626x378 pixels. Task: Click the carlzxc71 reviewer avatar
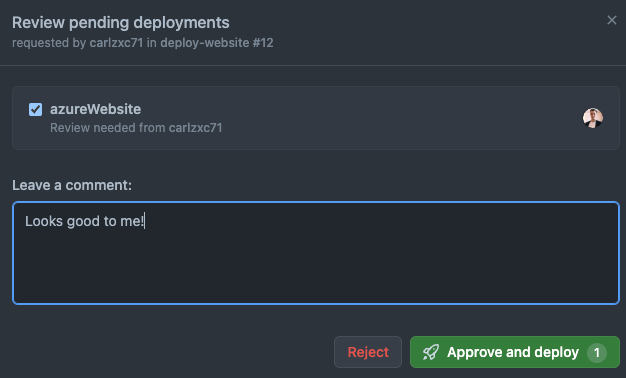coord(593,118)
